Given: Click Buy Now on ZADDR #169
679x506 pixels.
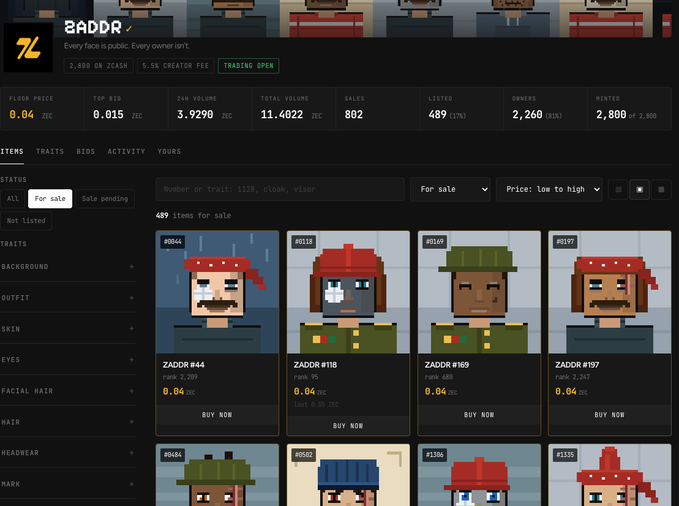Looking at the screenshot, I should pos(479,415).
